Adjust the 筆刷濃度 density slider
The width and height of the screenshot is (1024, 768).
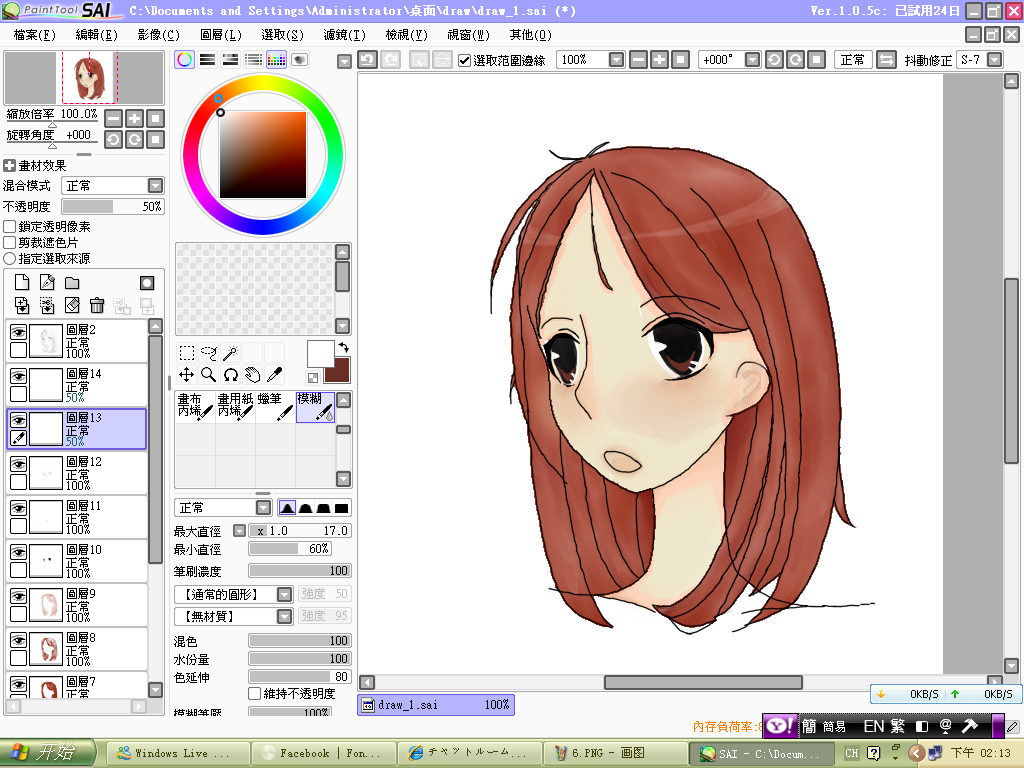tap(300, 571)
